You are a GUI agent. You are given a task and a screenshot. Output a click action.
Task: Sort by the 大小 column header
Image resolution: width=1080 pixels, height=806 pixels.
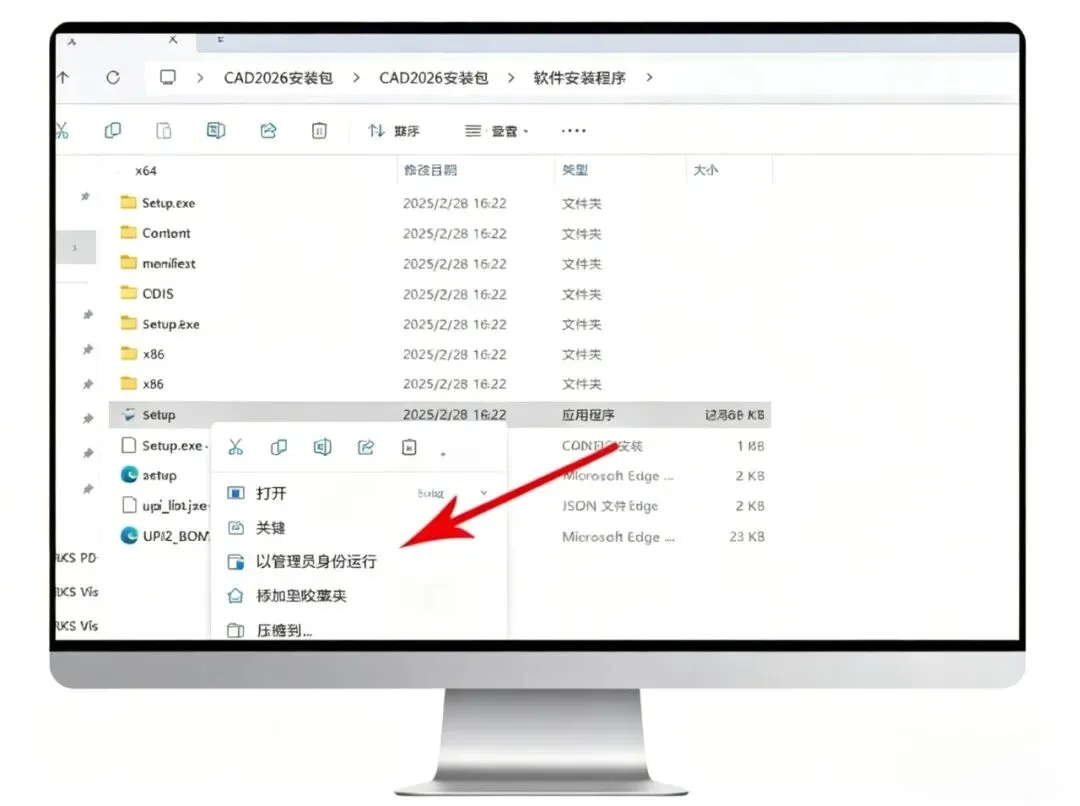coord(705,170)
